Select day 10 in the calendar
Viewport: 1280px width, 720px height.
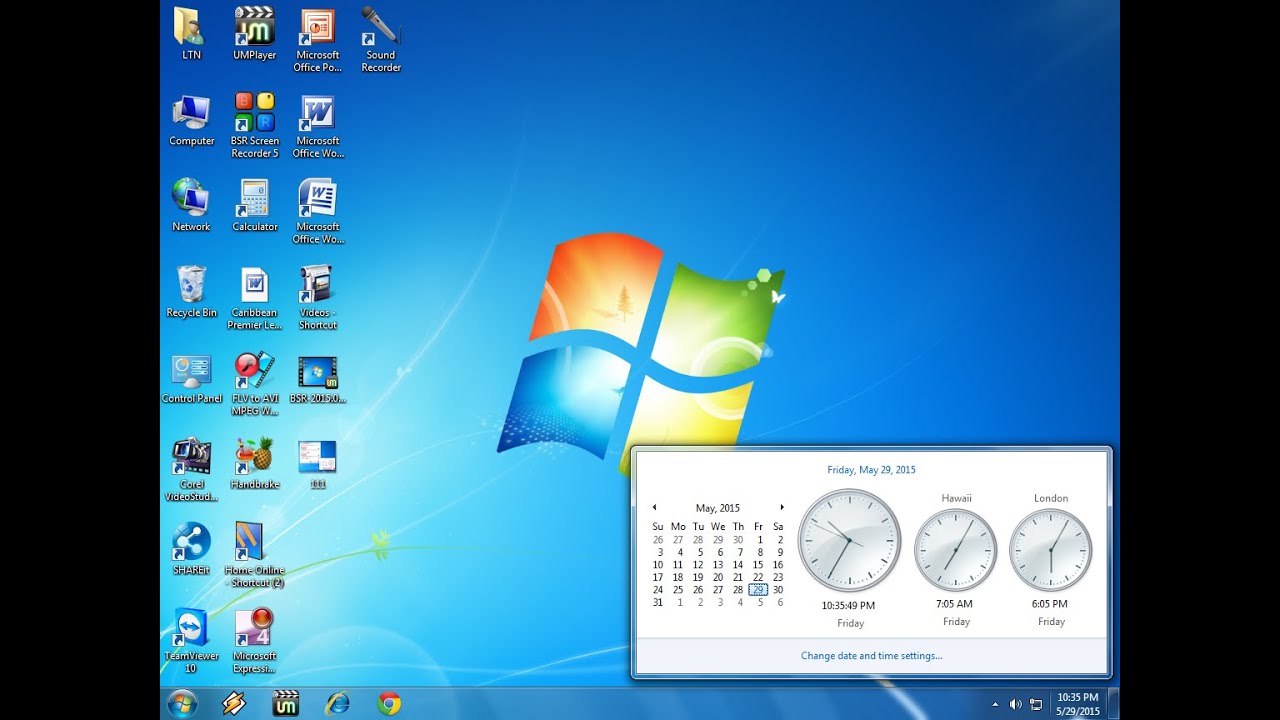(x=658, y=565)
